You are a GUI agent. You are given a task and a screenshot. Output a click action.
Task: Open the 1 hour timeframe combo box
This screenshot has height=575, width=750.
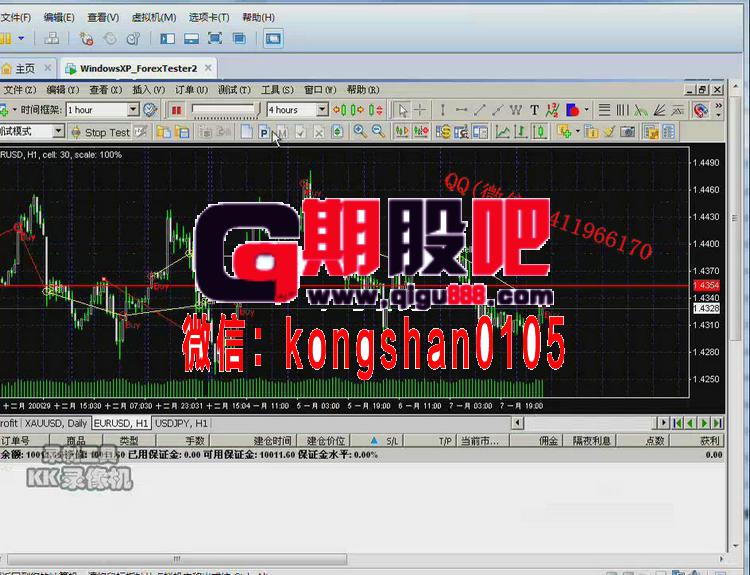(102, 110)
